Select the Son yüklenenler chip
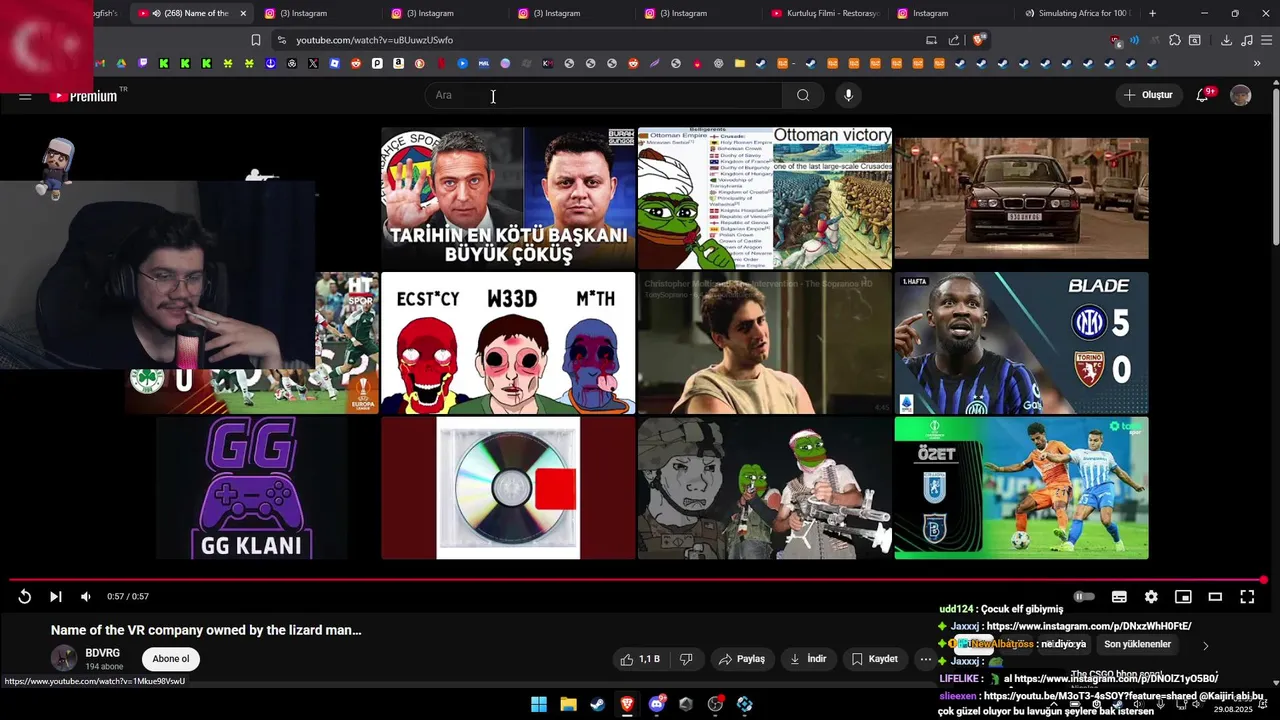The image size is (1280, 720). 1137,645
